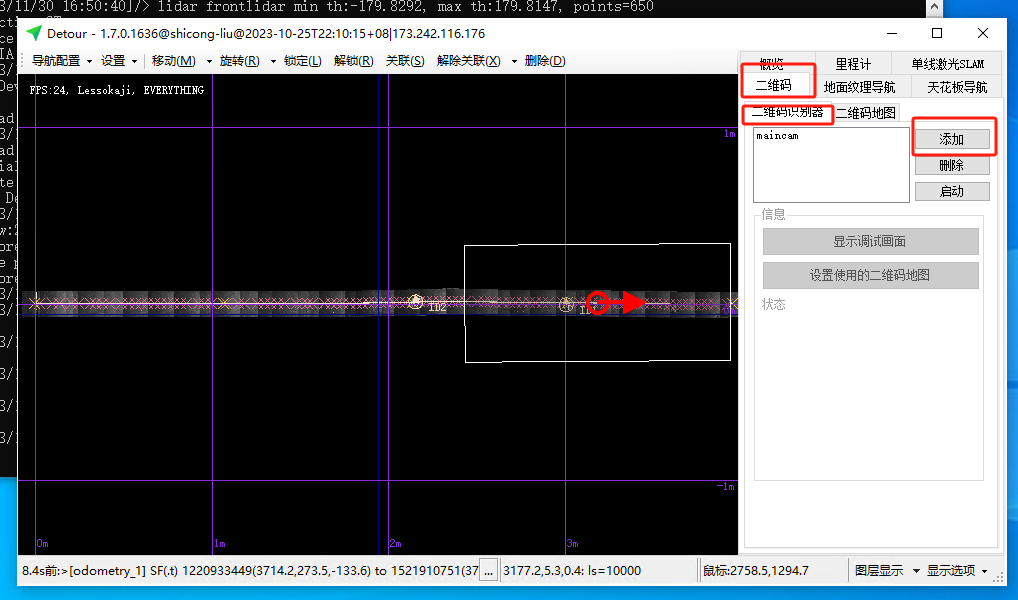Expand the 显示选项 dropdown
Screen dimensions: 1018x600
pyautogui.click(x=956, y=571)
